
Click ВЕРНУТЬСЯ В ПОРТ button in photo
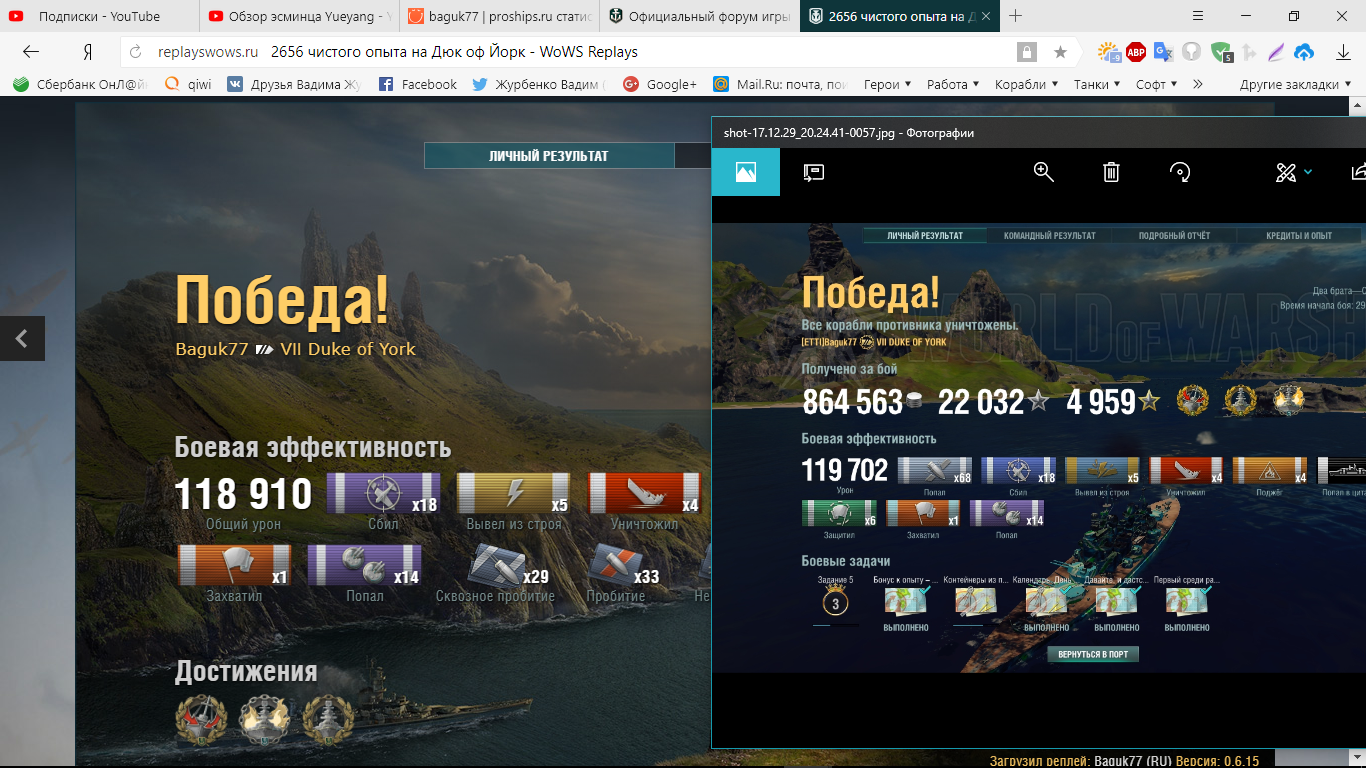1092,654
